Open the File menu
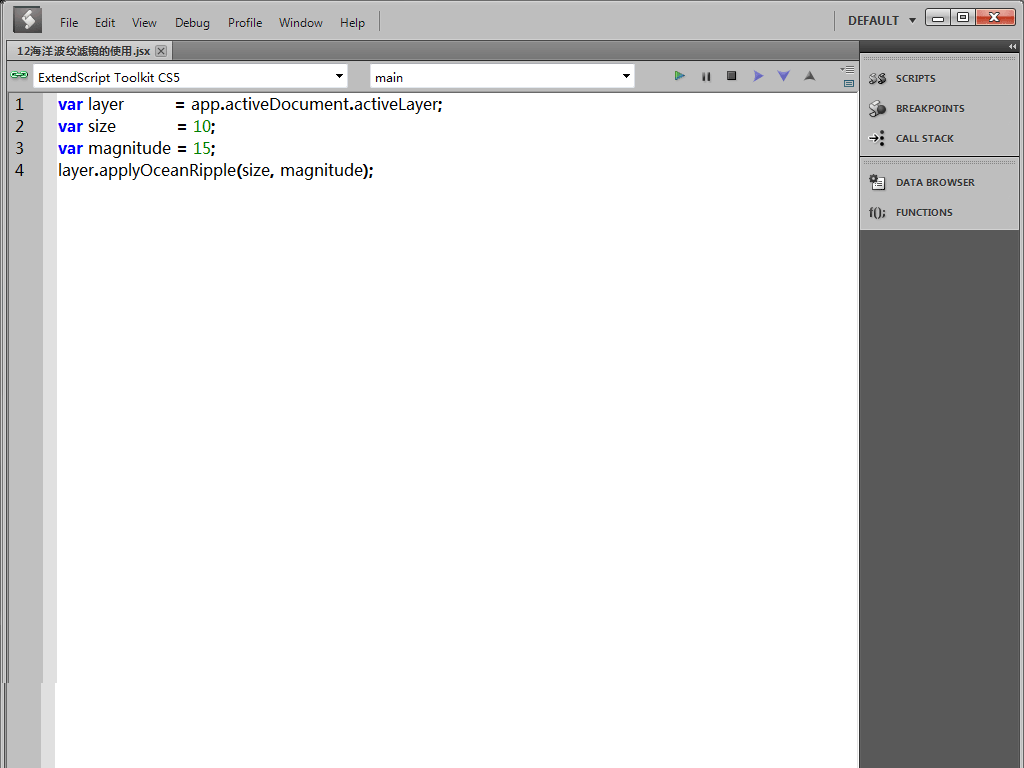The width and height of the screenshot is (1024, 768). [x=69, y=23]
